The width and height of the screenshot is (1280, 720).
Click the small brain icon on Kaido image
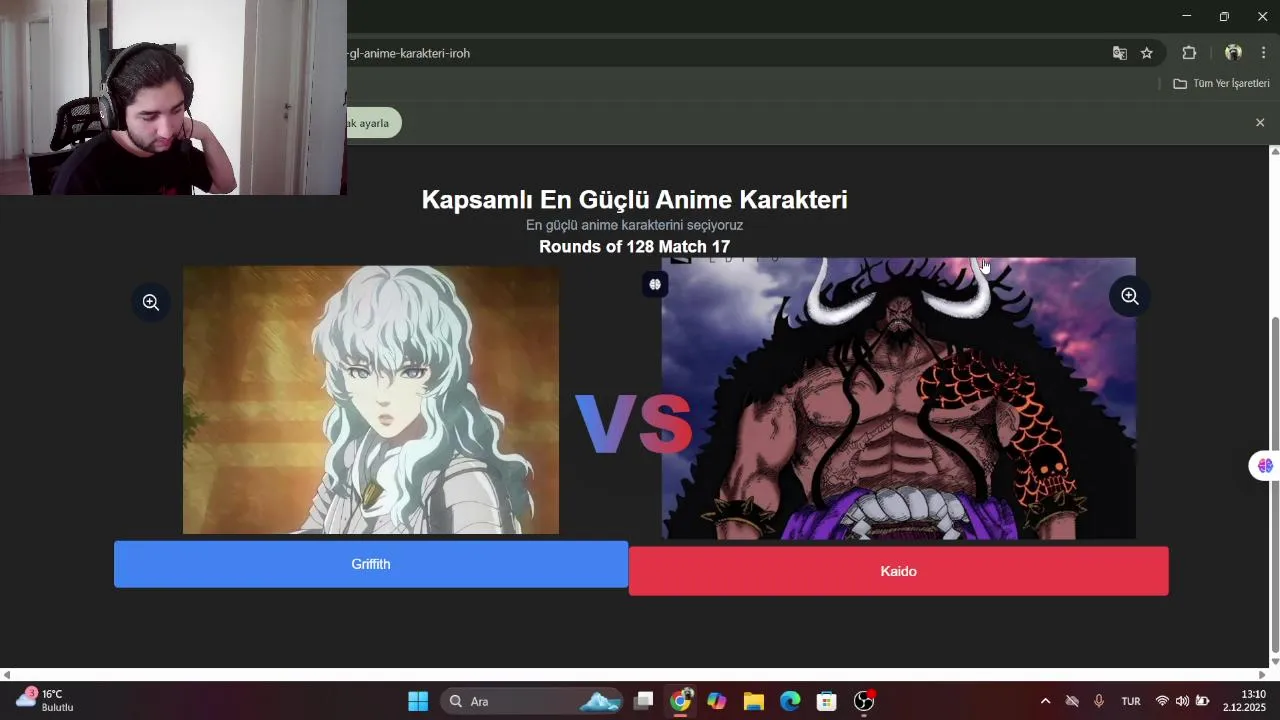655,284
